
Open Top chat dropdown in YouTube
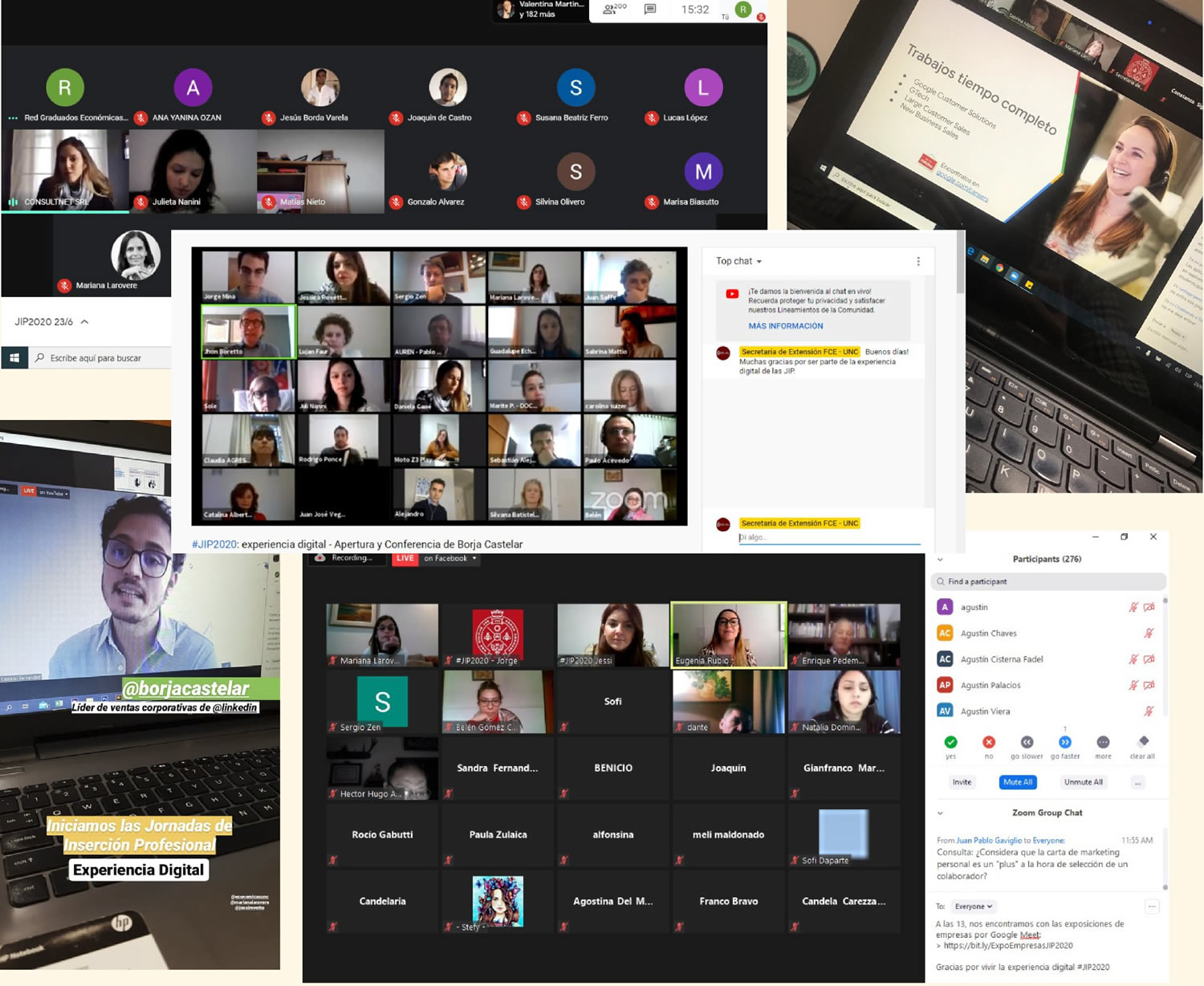(738, 261)
